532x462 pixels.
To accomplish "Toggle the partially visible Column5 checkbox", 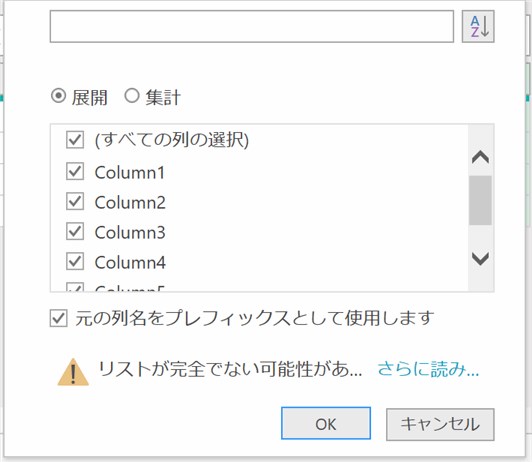I will tap(75, 287).
